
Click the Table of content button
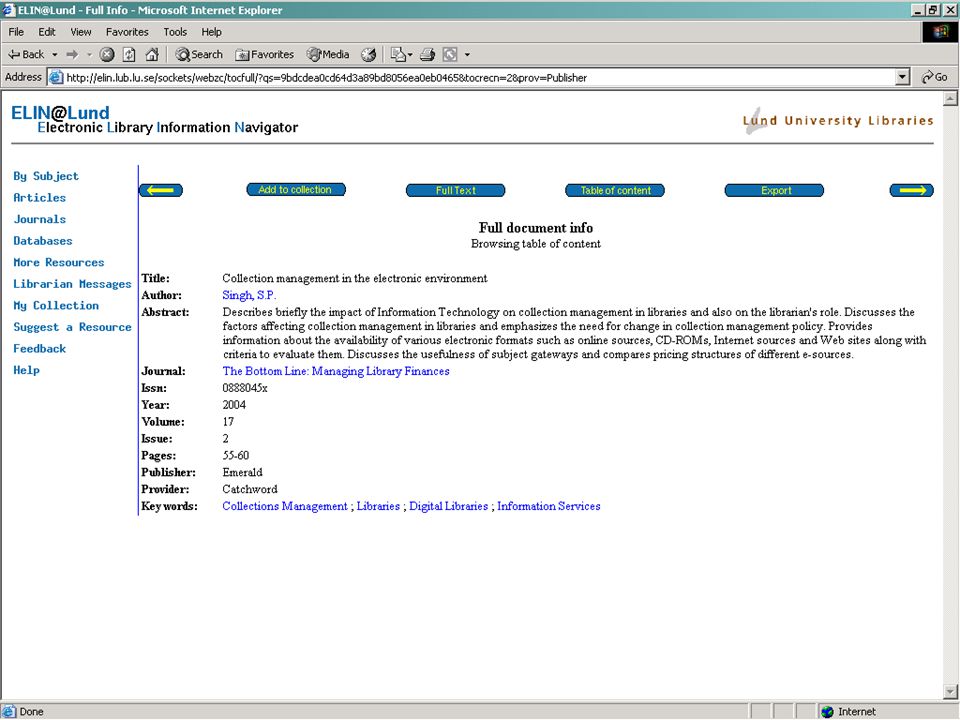click(x=615, y=190)
